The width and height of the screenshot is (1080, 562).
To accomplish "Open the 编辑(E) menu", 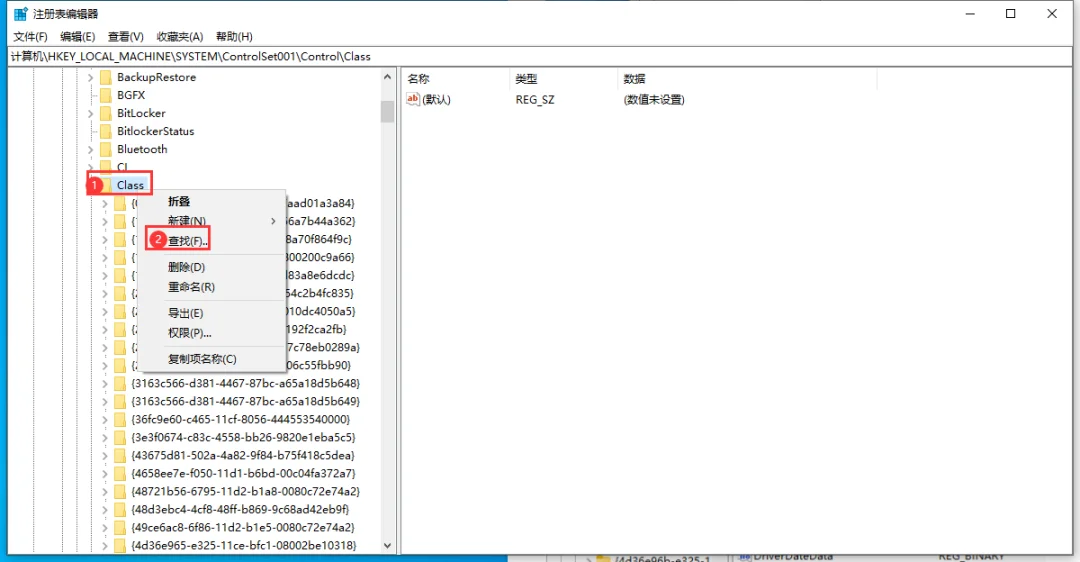I will point(77,37).
